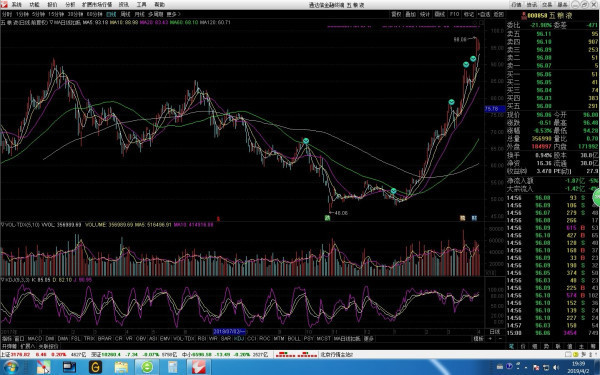600x375 pixels.
Task: Open the green circular app in taskbar
Action: pos(147,367)
